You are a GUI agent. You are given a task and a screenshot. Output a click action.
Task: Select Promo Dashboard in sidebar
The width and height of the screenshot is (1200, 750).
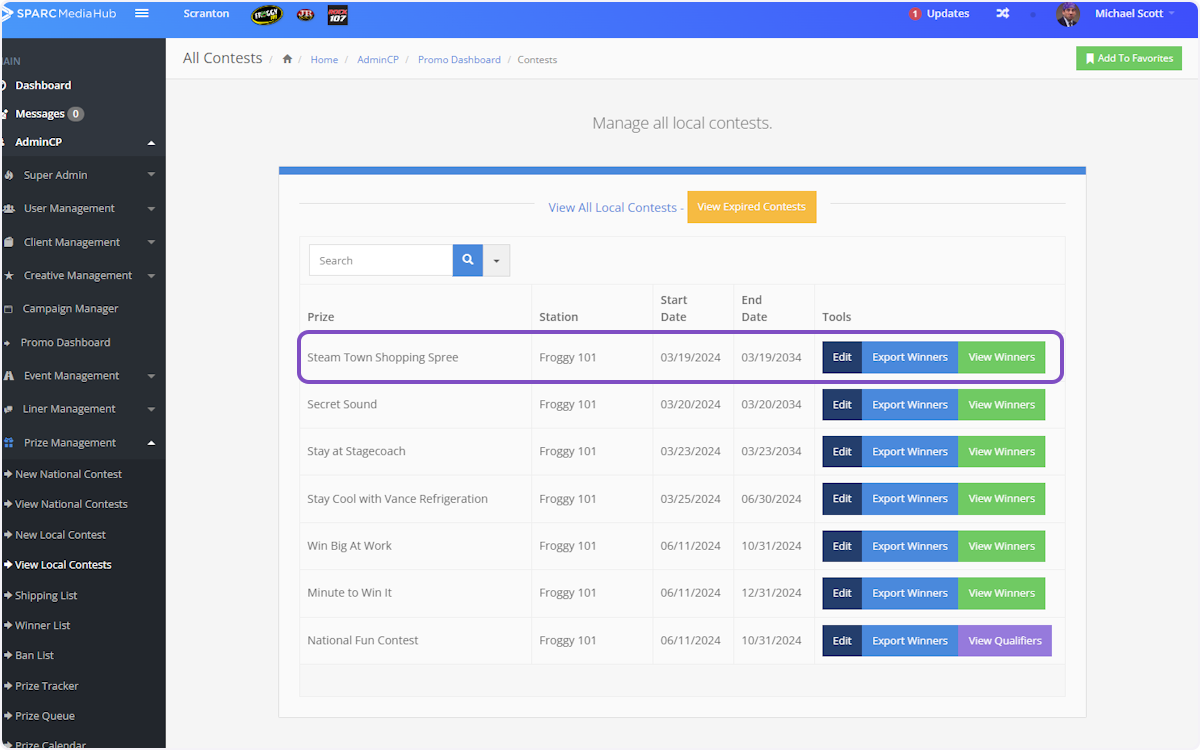tap(65, 342)
